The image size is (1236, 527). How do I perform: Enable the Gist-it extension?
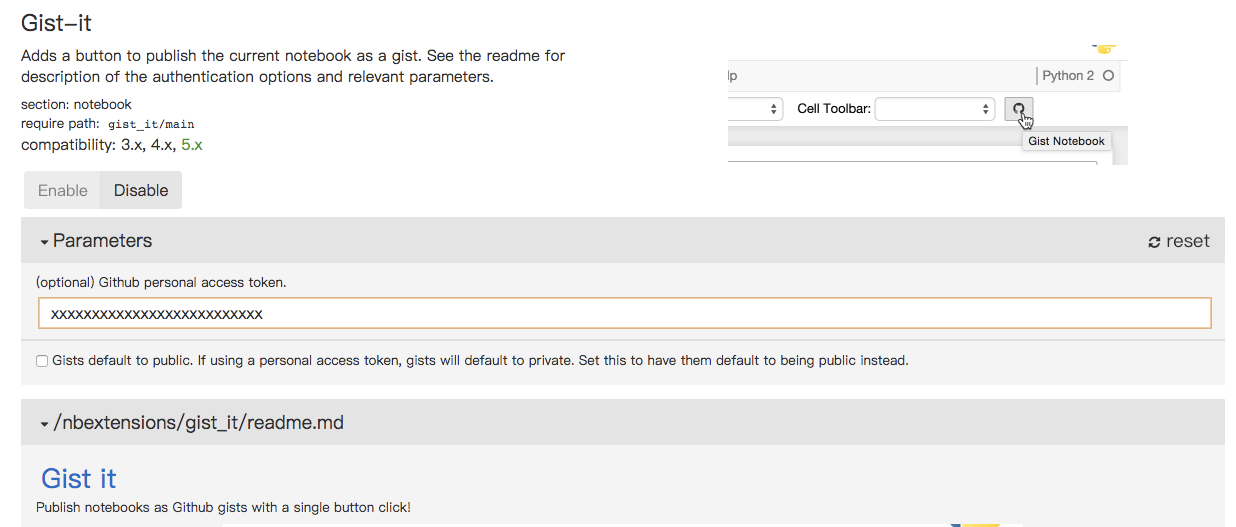point(63,190)
